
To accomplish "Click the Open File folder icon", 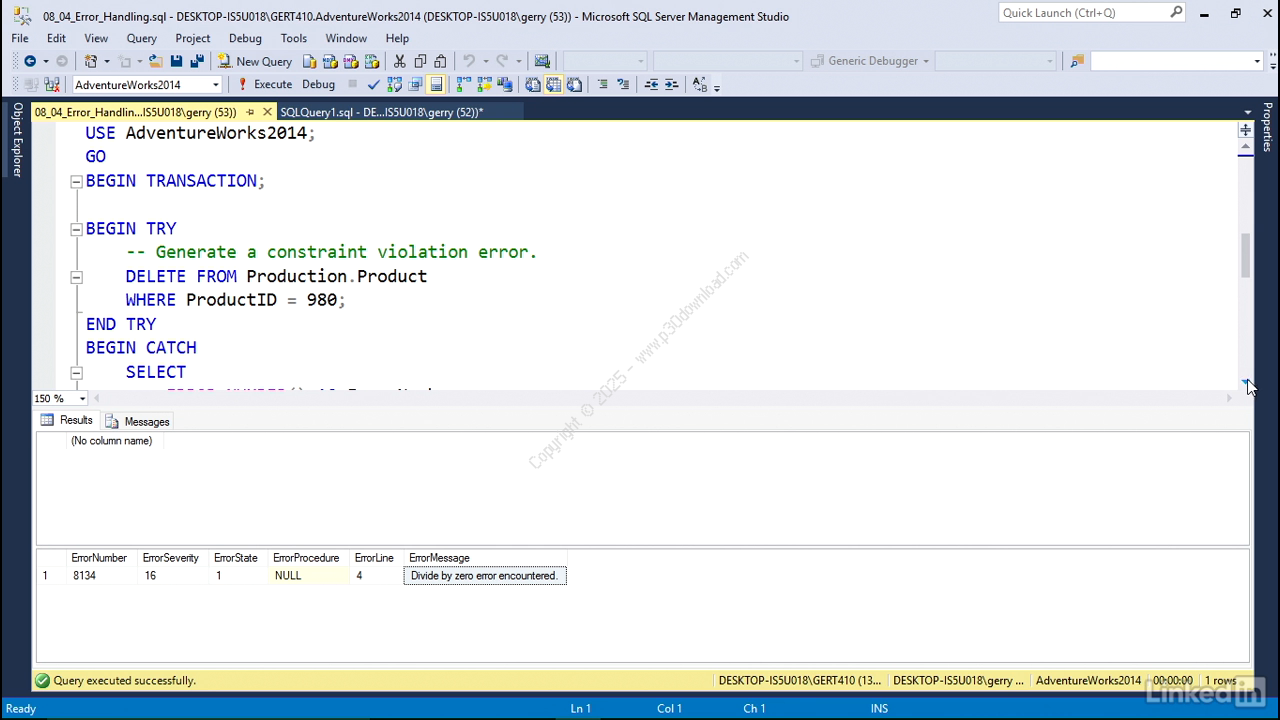I will [156, 61].
